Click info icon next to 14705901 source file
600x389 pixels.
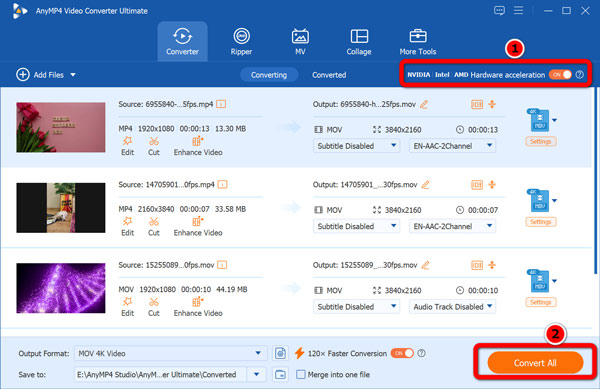tap(222, 184)
